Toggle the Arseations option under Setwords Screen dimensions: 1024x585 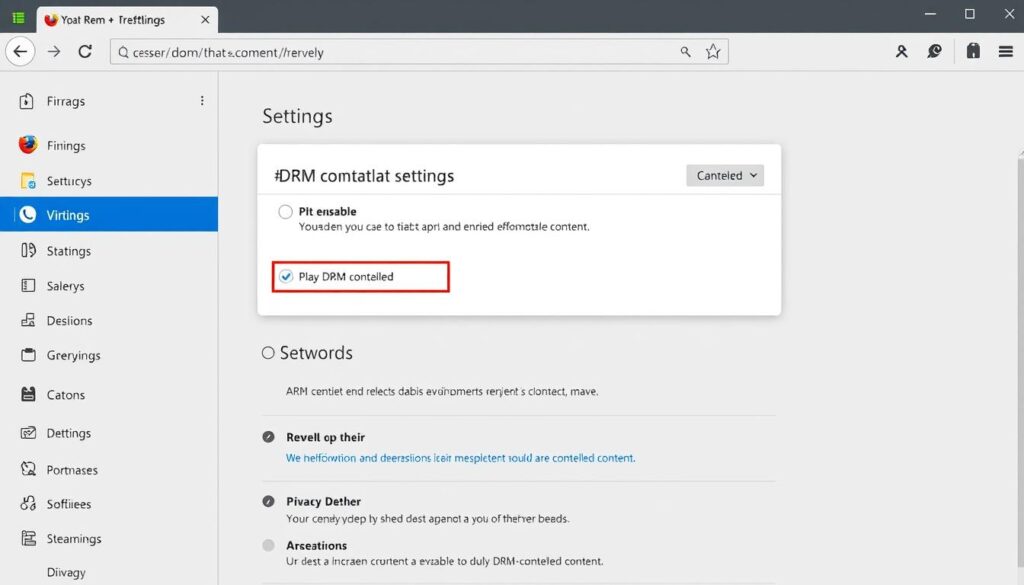pos(269,545)
